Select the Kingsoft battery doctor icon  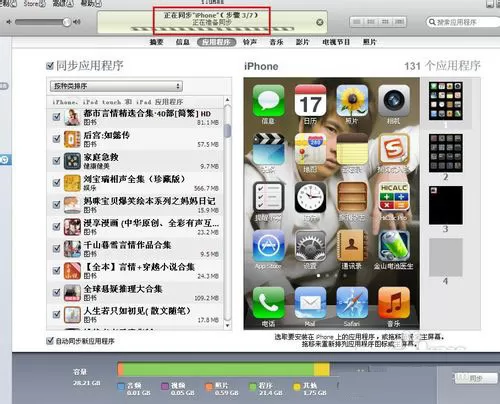[x=394, y=246]
